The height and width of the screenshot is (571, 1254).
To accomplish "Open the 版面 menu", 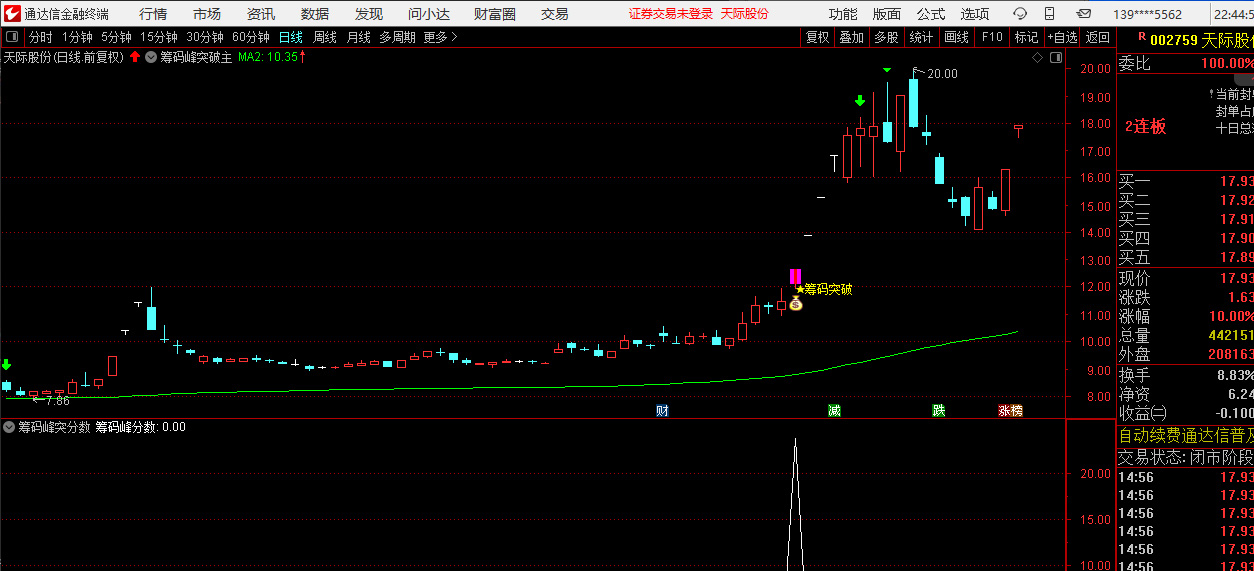I will tap(887, 14).
